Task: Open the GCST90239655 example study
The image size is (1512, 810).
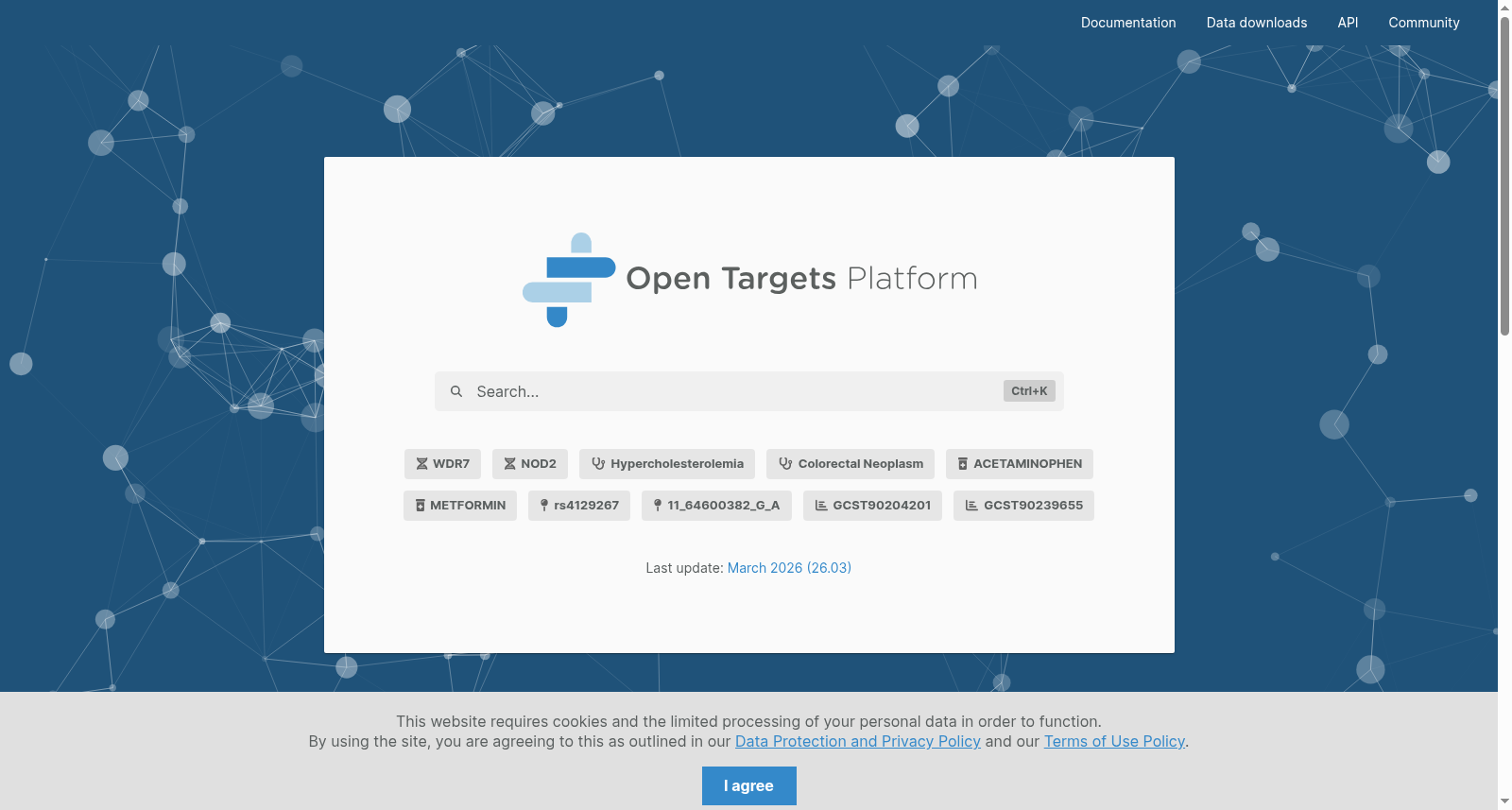Action: click(1023, 506)
